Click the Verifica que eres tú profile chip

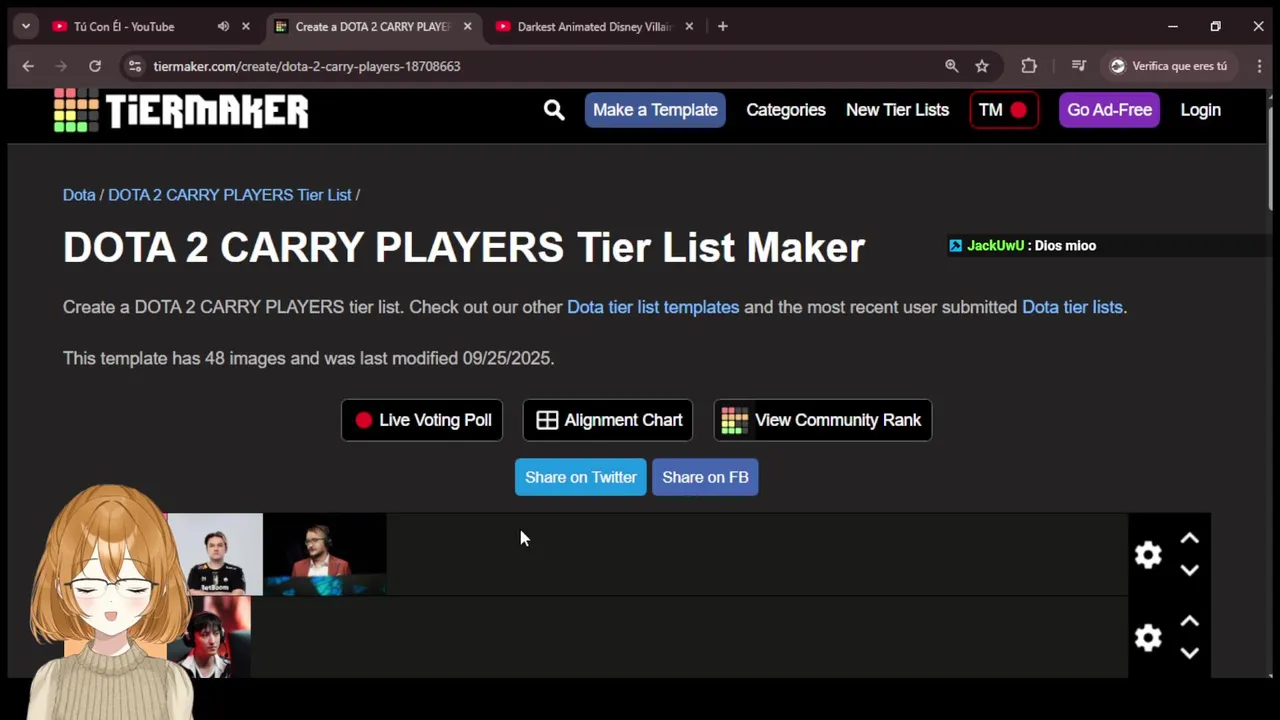1170,66
